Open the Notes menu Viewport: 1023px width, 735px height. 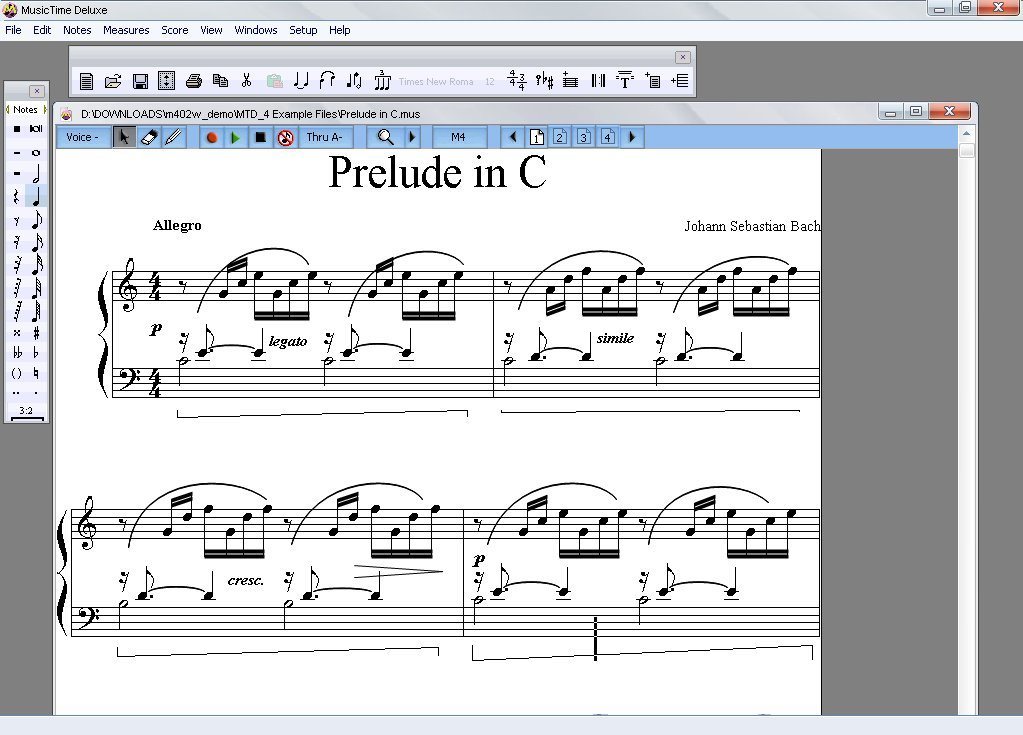tap(77, 30)
